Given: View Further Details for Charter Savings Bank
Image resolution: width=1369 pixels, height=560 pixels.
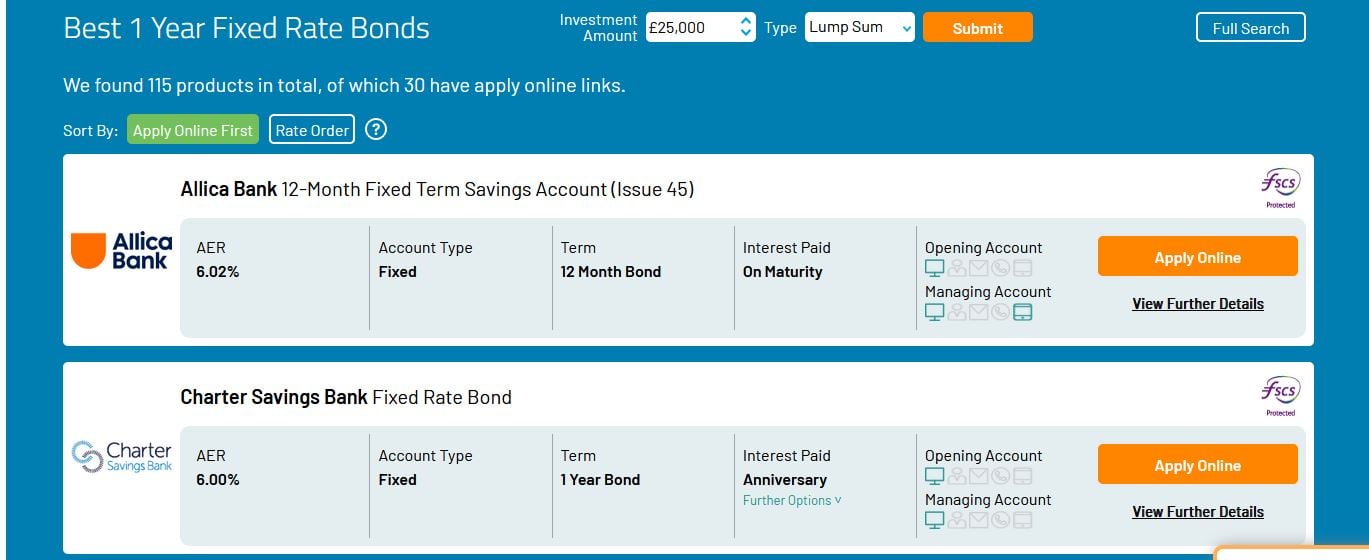Looking at the screenshot, I should (1197, 512).
